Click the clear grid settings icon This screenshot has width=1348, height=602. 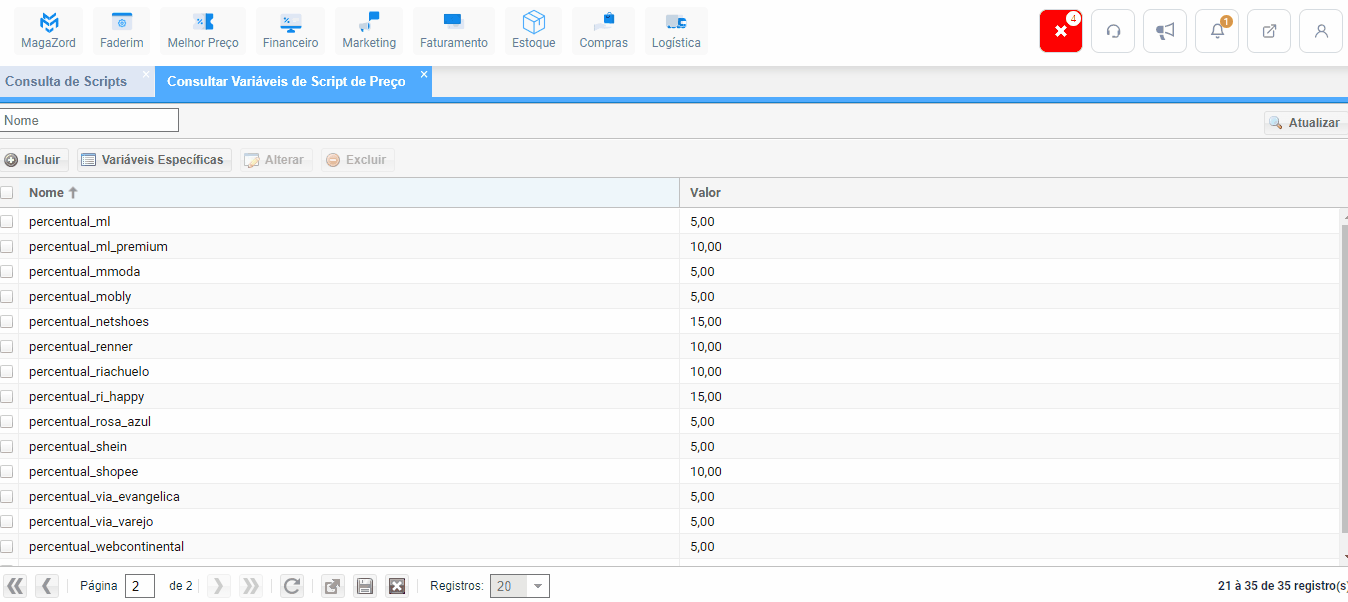point(397,586)
